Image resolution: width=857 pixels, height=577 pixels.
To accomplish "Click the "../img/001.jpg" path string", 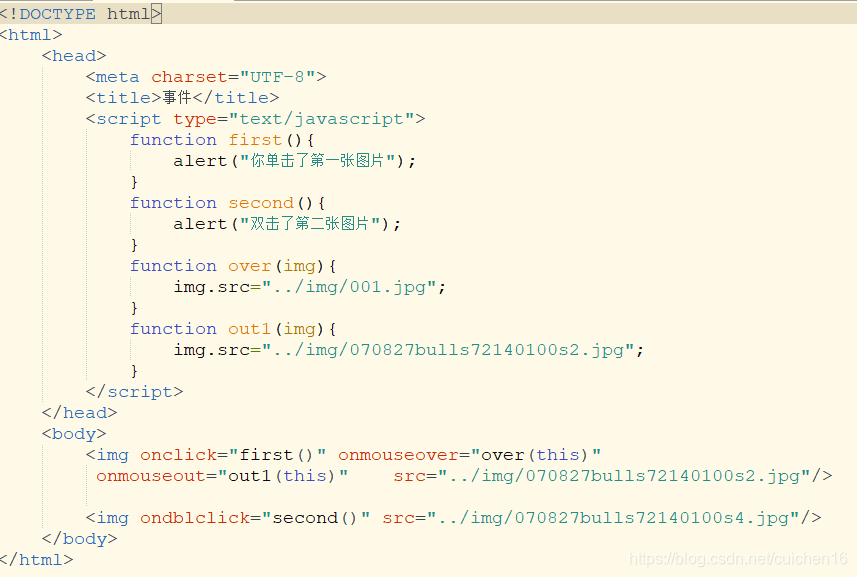I will 349,287.
